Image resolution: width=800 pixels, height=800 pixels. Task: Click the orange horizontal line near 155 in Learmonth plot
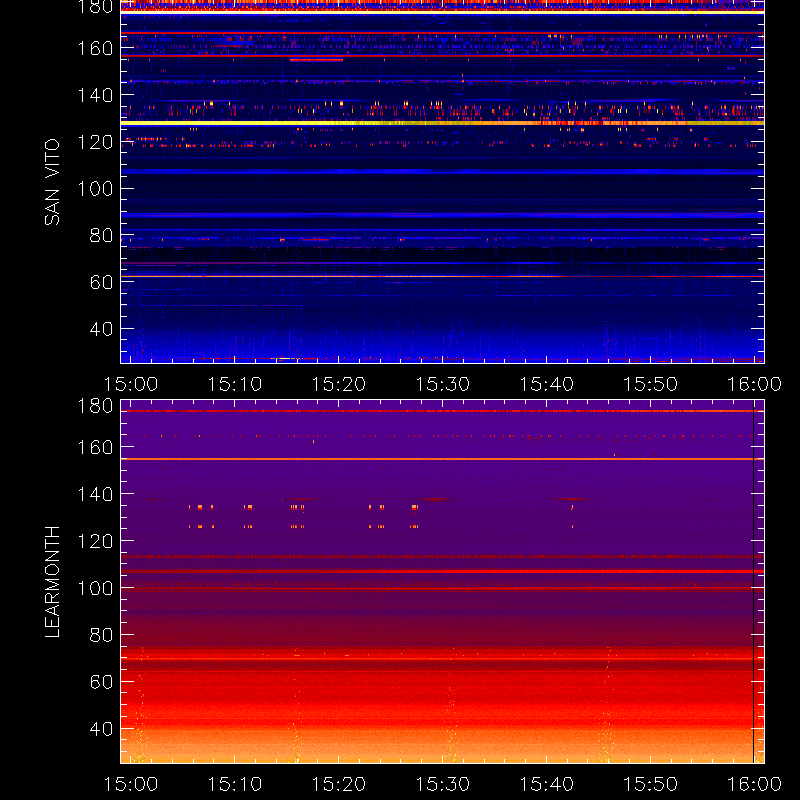[x=442, y=459]
